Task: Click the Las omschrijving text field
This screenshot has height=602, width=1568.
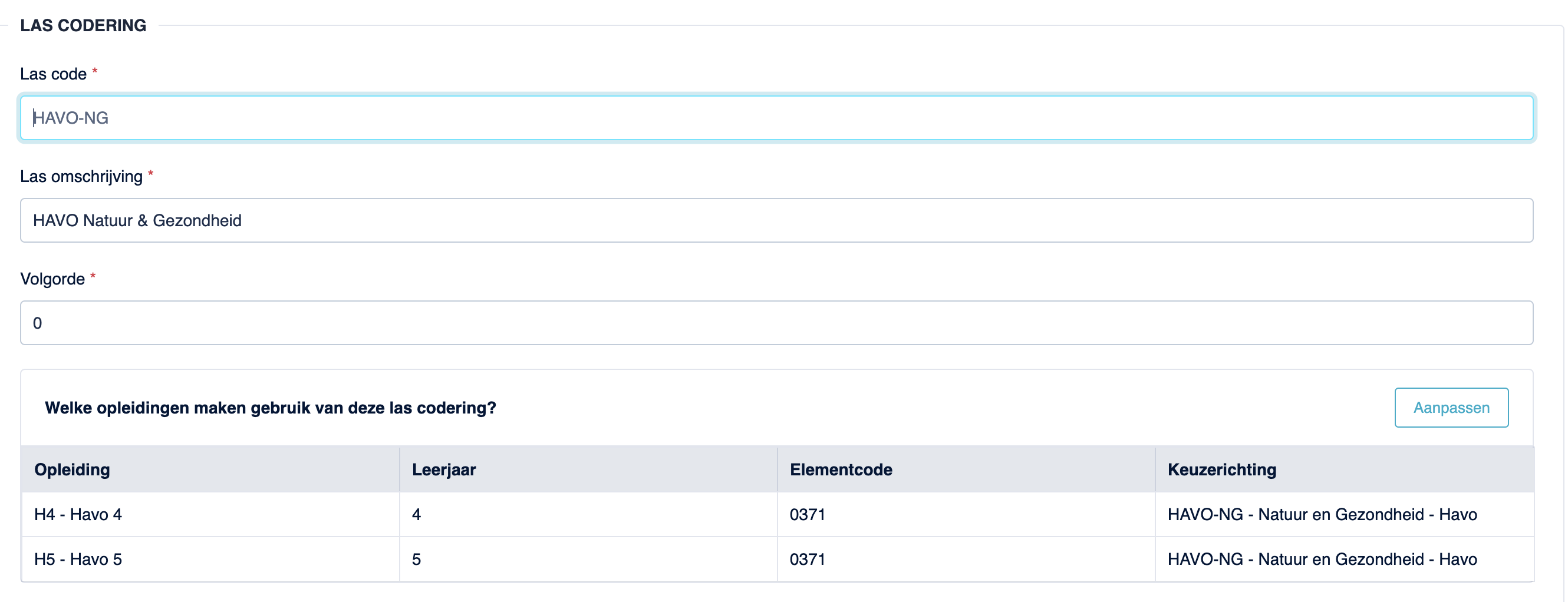Action: 776,220
